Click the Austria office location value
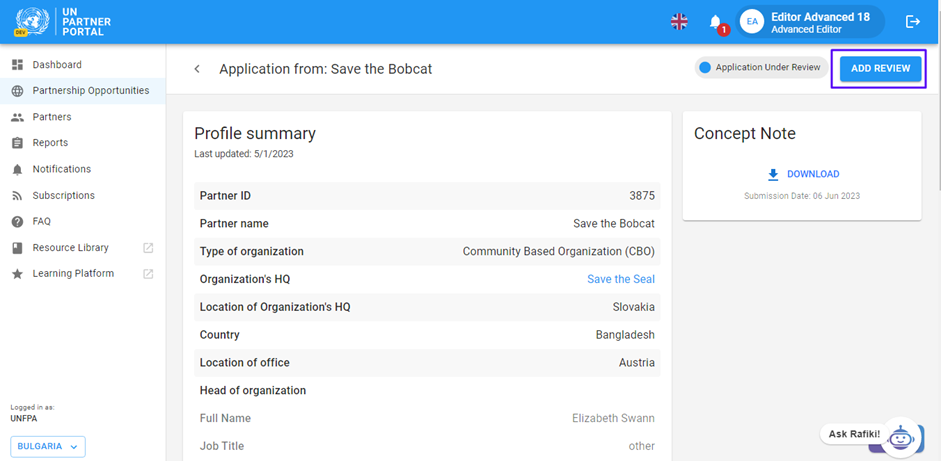The height and width of the screenshot is (461, 941). pyautogui.click(x=637, y=363)
